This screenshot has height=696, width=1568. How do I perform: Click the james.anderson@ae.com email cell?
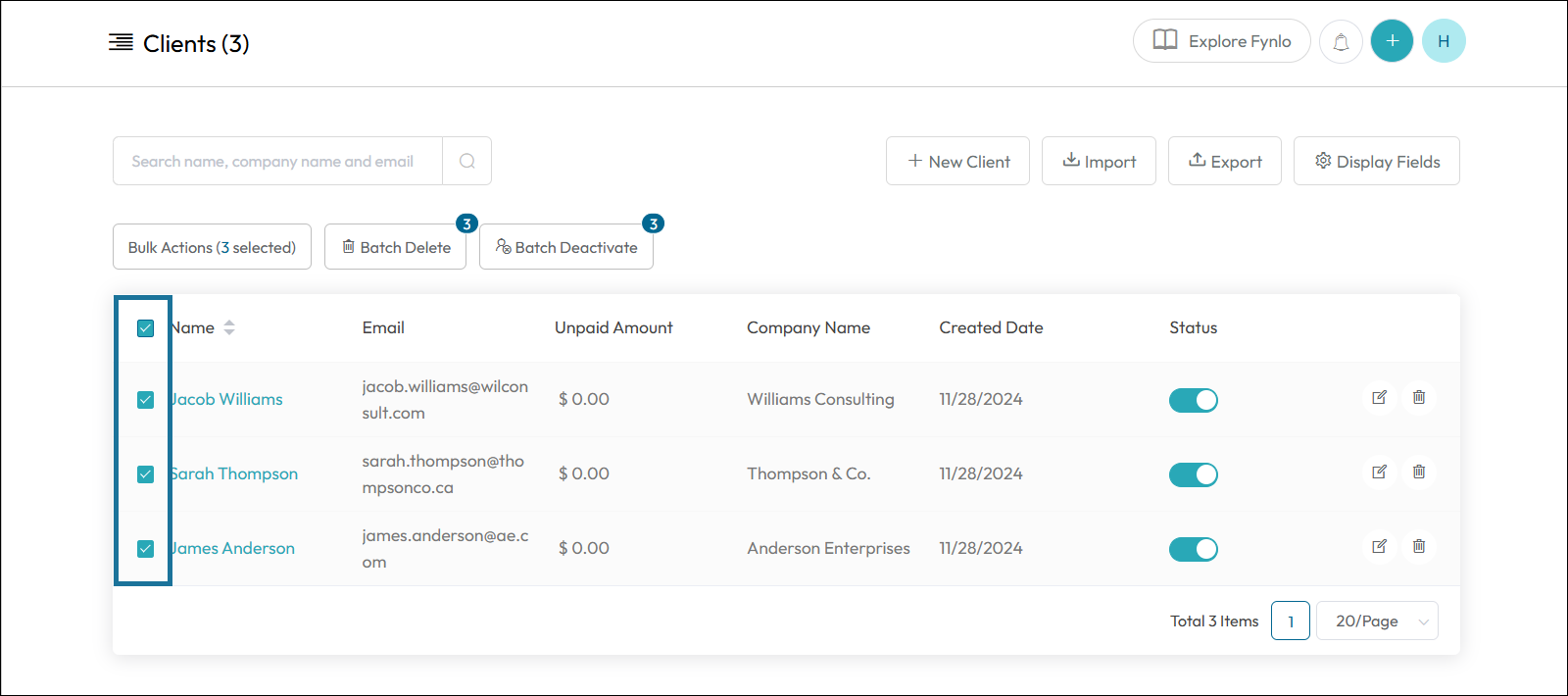pos(445,549)
